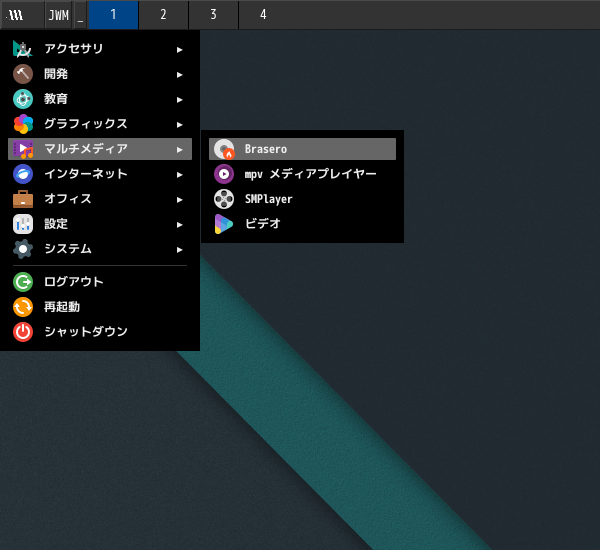Select the マルチメディア menu entry
600x550 pixels.
click(x=100, y=149)
